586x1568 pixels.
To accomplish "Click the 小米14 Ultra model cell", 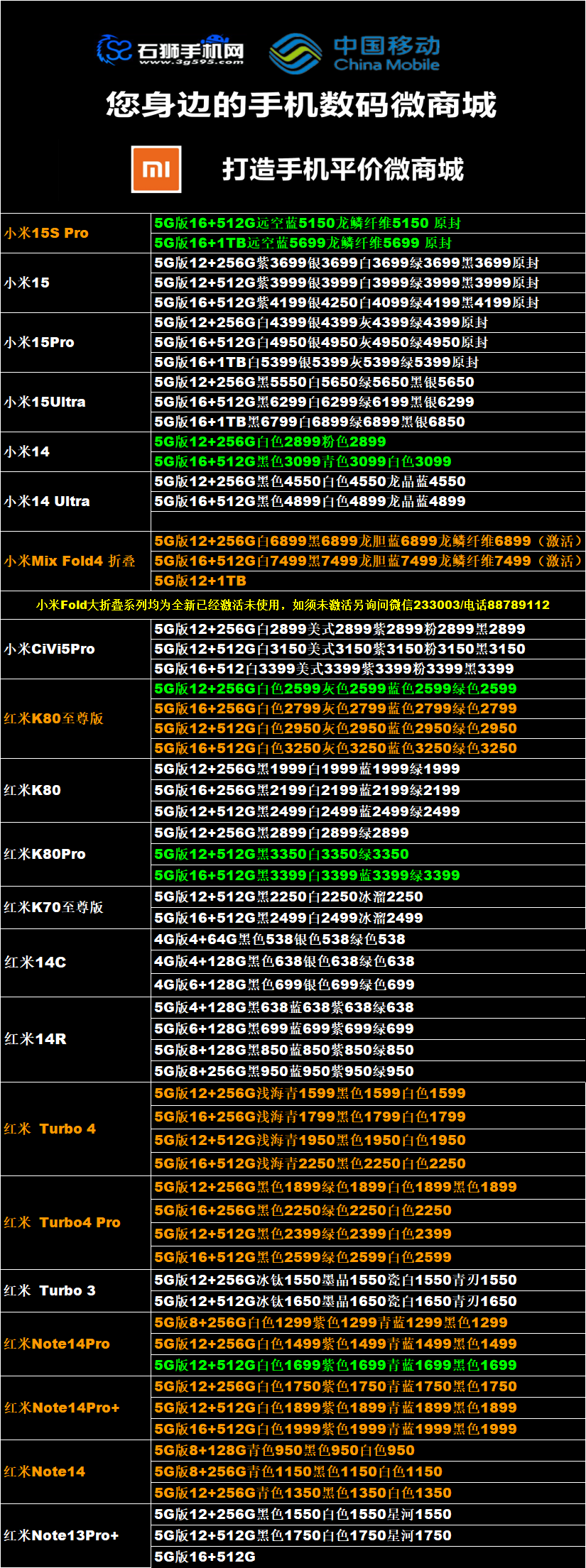I will pyautogui.click(x=76, y=501).
